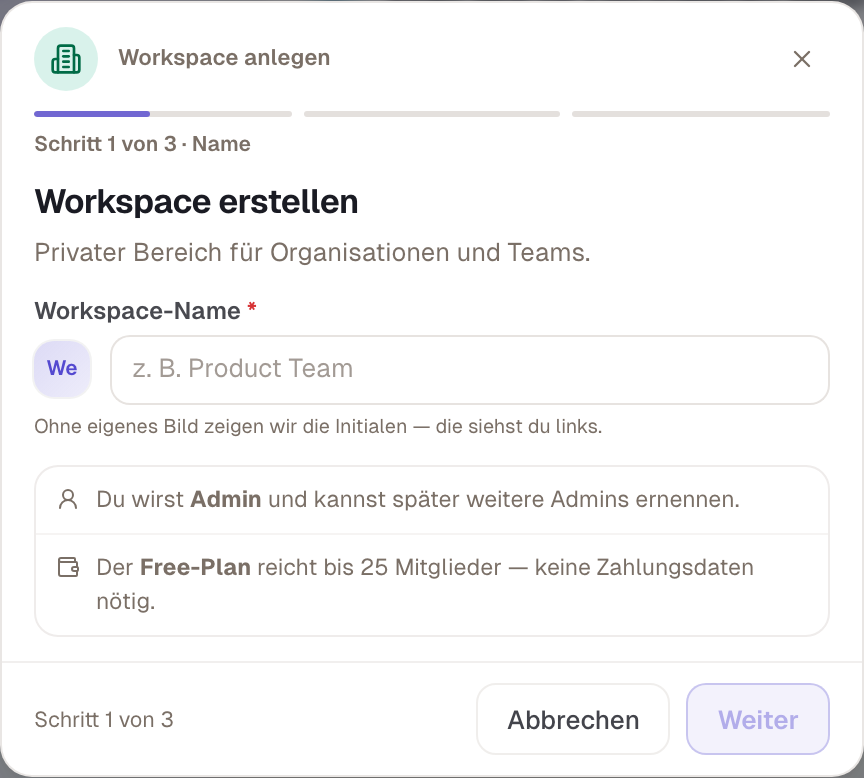Image resolution: width=864 pixels, height=778 pixels.
Task: Click the 'Workspace-Name' field label
Action: [x=138, y=311]
